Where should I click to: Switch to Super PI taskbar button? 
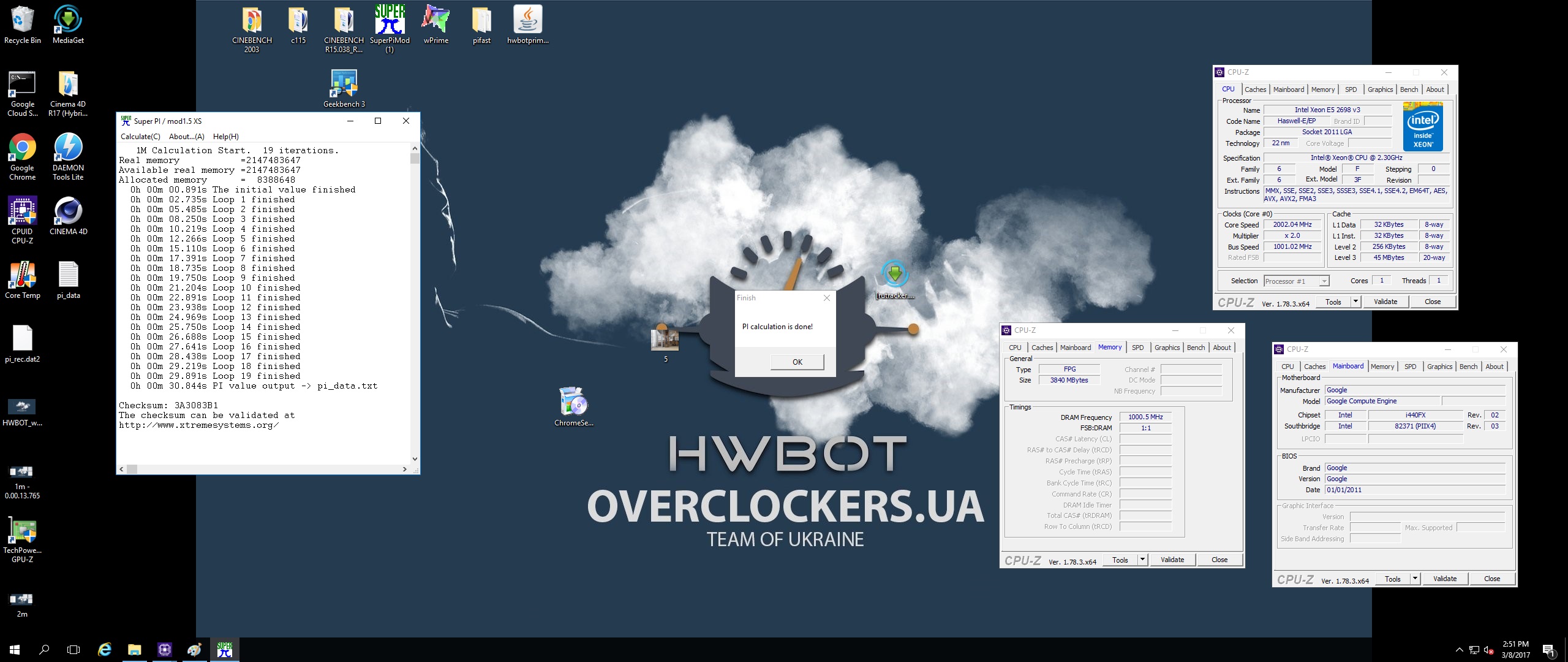[225, 650]
